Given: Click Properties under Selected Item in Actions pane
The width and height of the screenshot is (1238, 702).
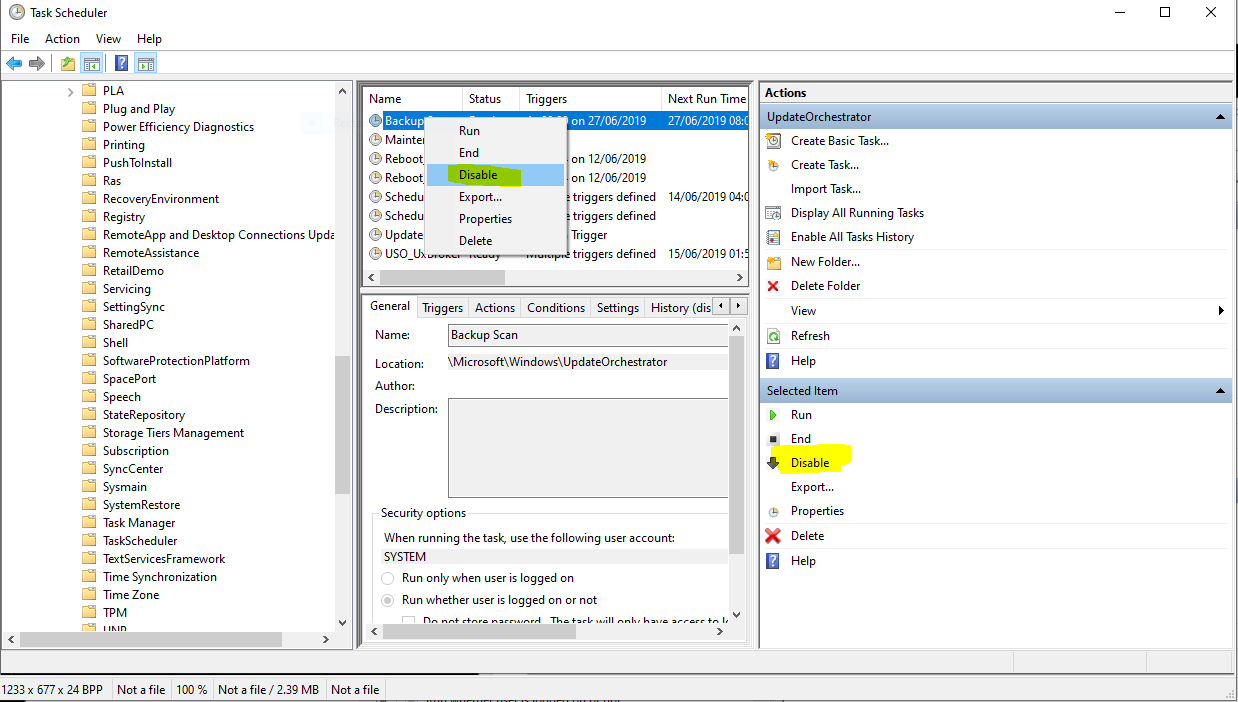Looking at the screenshot, I should pos(817,511).
